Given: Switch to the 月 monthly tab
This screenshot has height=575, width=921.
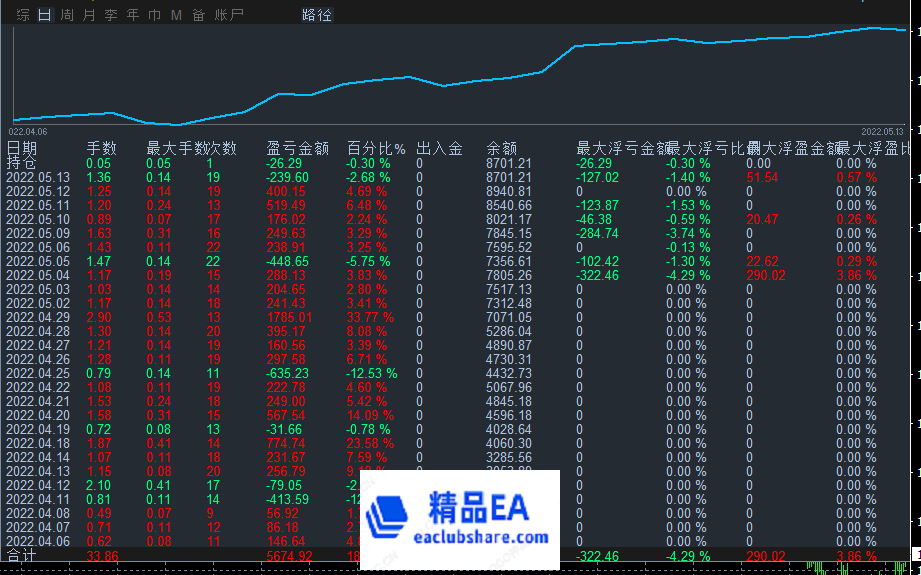Looking at the screenshot, I should tap(89, 15).
